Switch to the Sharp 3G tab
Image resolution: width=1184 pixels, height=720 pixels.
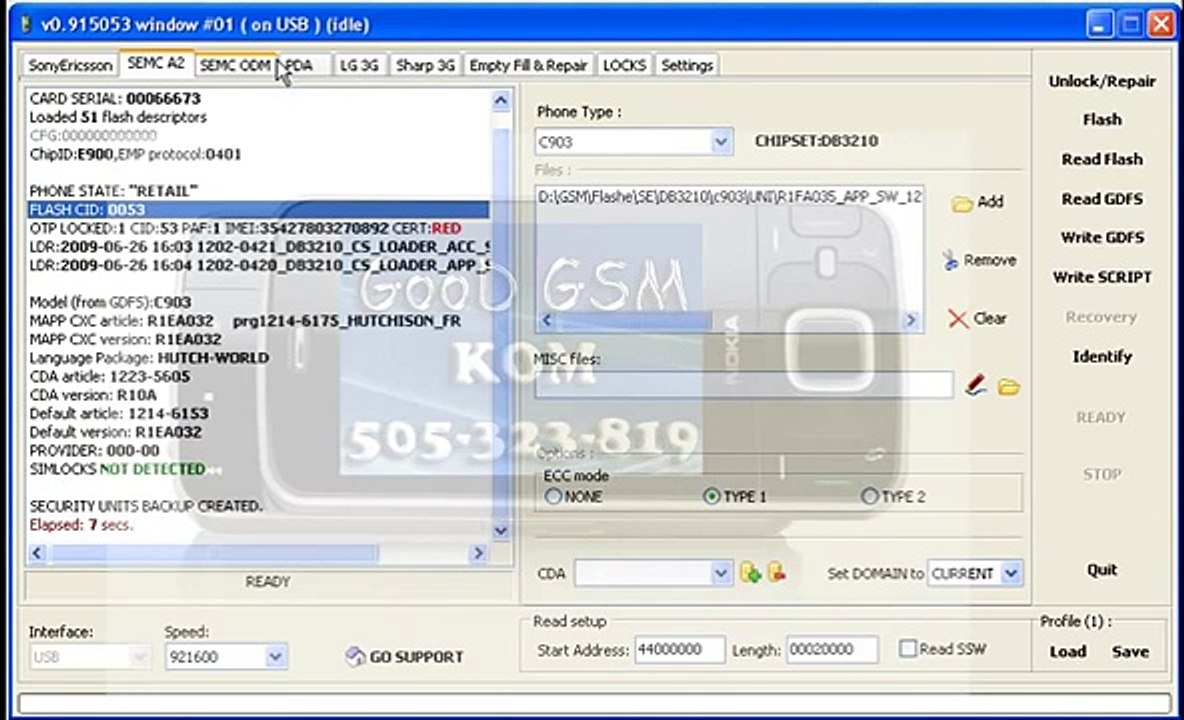(425, 66)
